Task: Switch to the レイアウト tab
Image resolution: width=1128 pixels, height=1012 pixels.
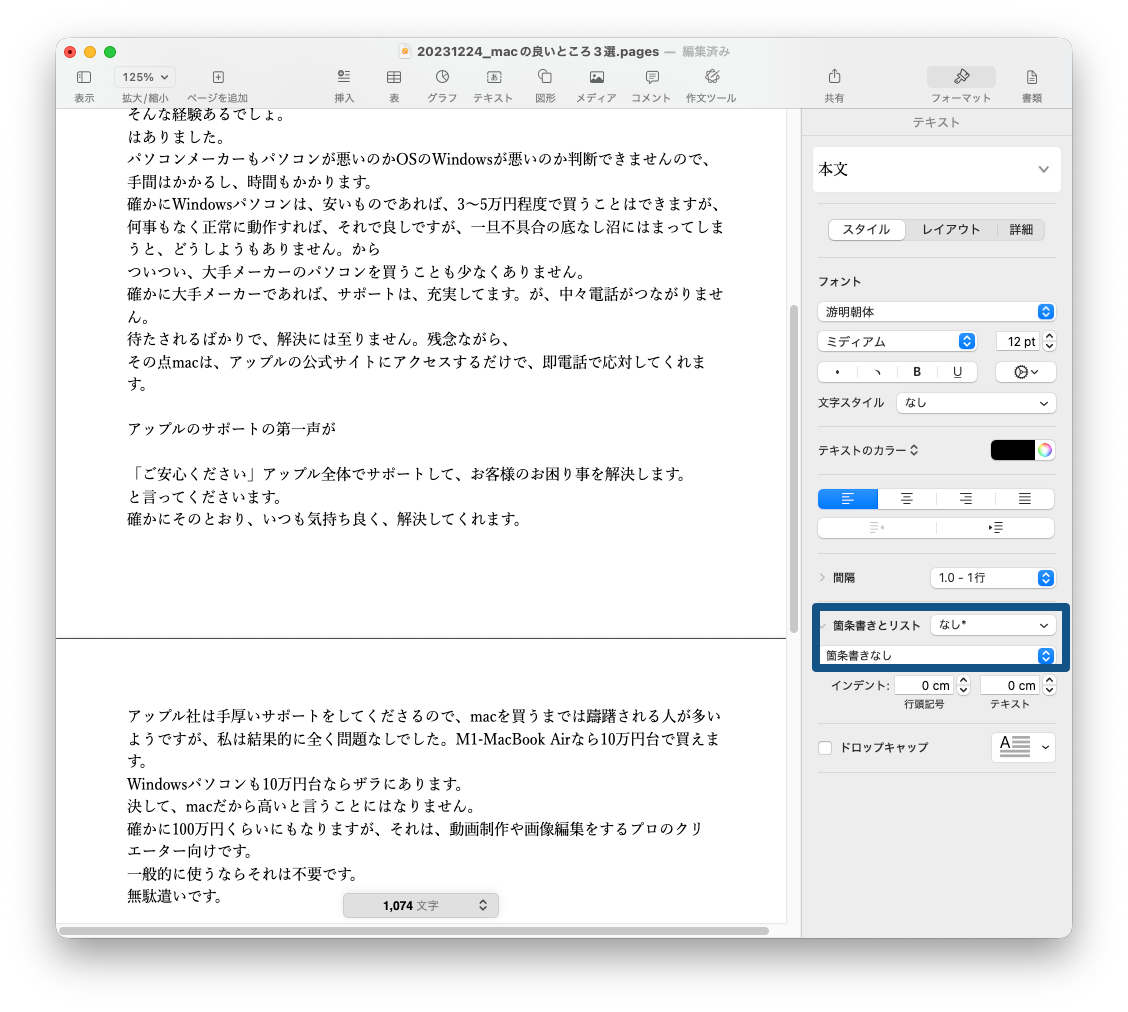Action: pos(950,230)
